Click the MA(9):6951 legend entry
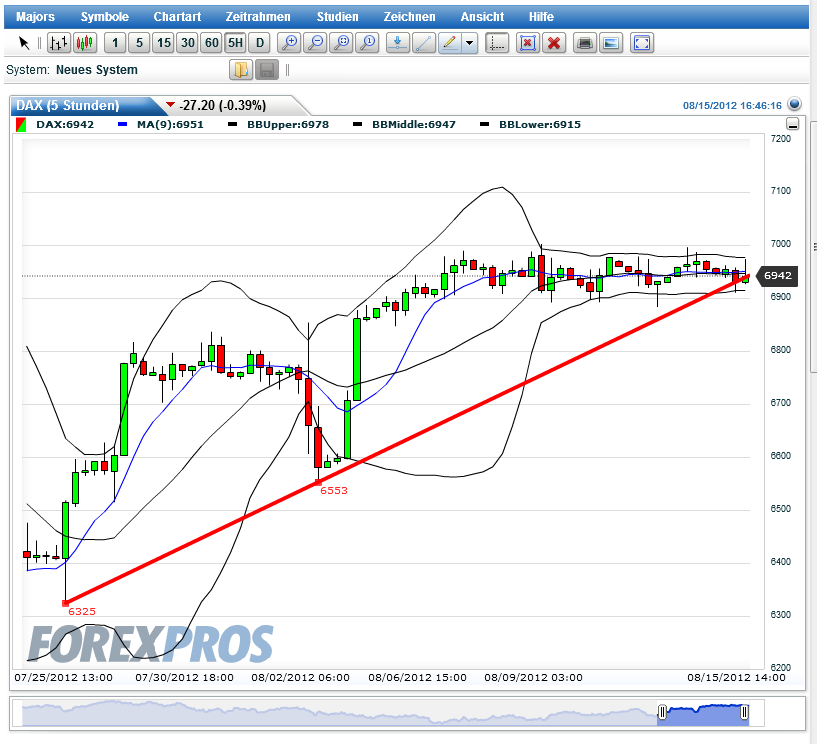The width and height of the screenshot is (817, 744). (170, 125)
